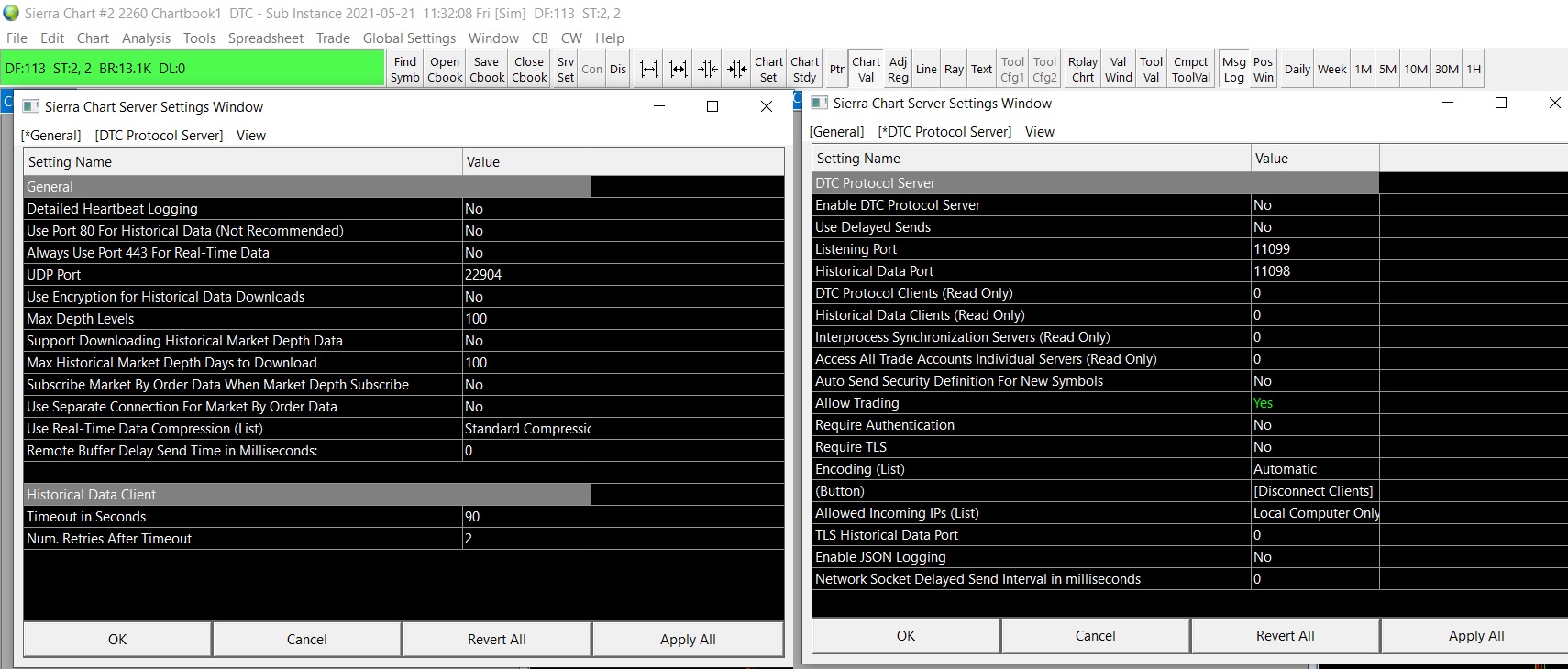The width and height of the screenshot is (1568, 669).
Task: Click OK in the left settings window
Action: point(117,640)
